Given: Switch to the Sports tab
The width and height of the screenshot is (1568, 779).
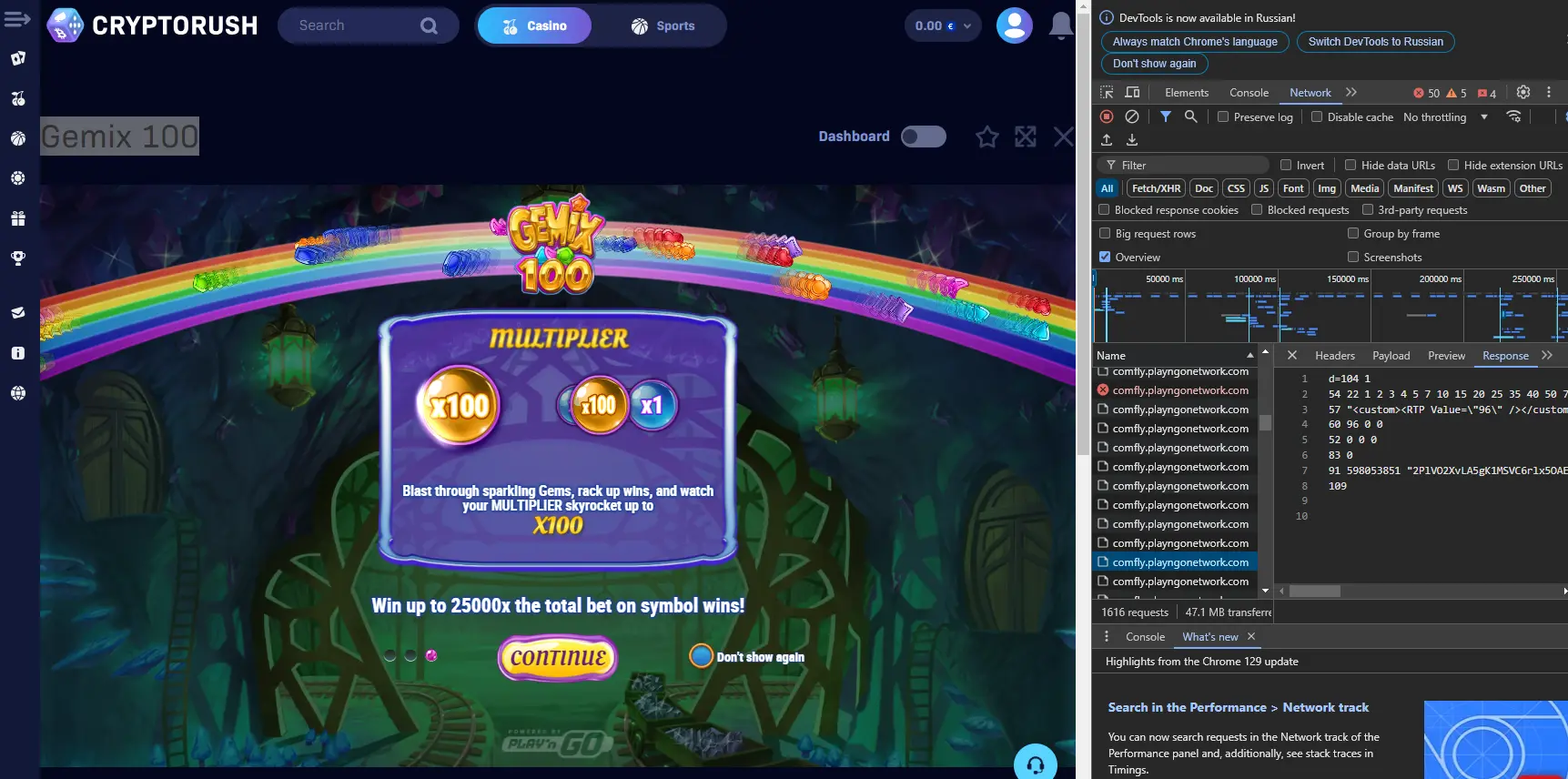Looking at the screenshot, I should [x=663, y=25].
